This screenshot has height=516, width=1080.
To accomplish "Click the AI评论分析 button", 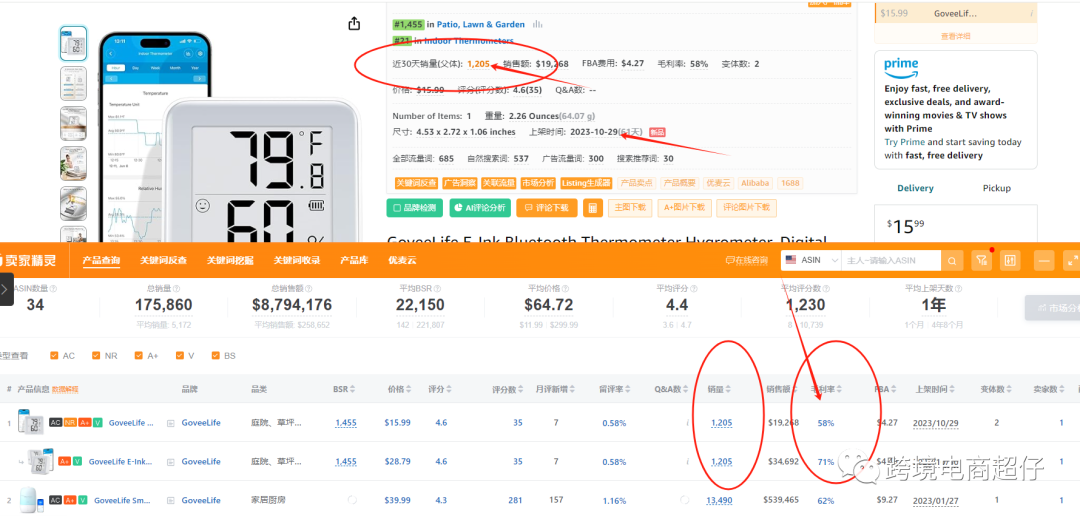I will 480,207.
